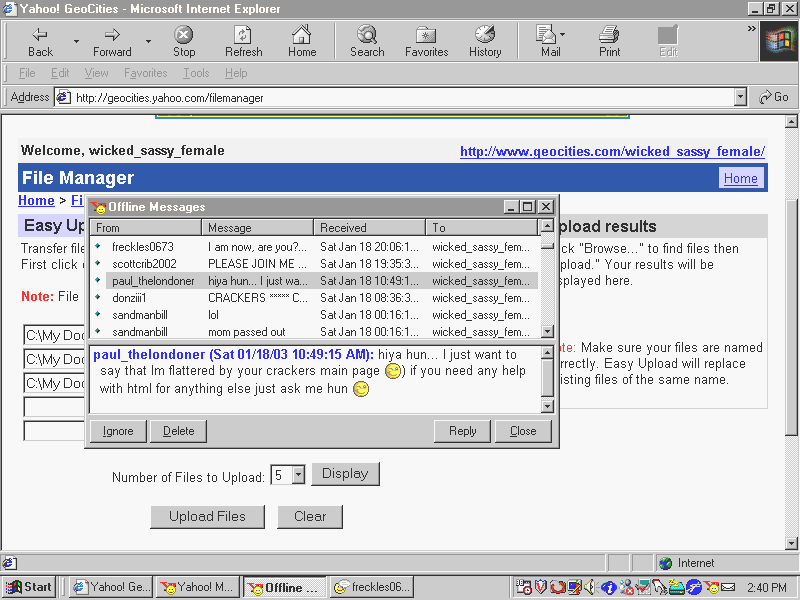Reply to the selected offline message
Screen dimensions: 800x600
(462, 431)
